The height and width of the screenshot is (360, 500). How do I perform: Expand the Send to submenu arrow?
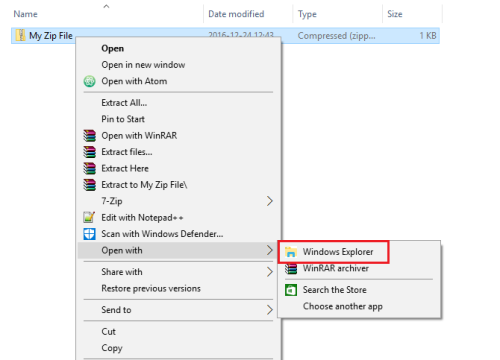click(x=270, y=310)
